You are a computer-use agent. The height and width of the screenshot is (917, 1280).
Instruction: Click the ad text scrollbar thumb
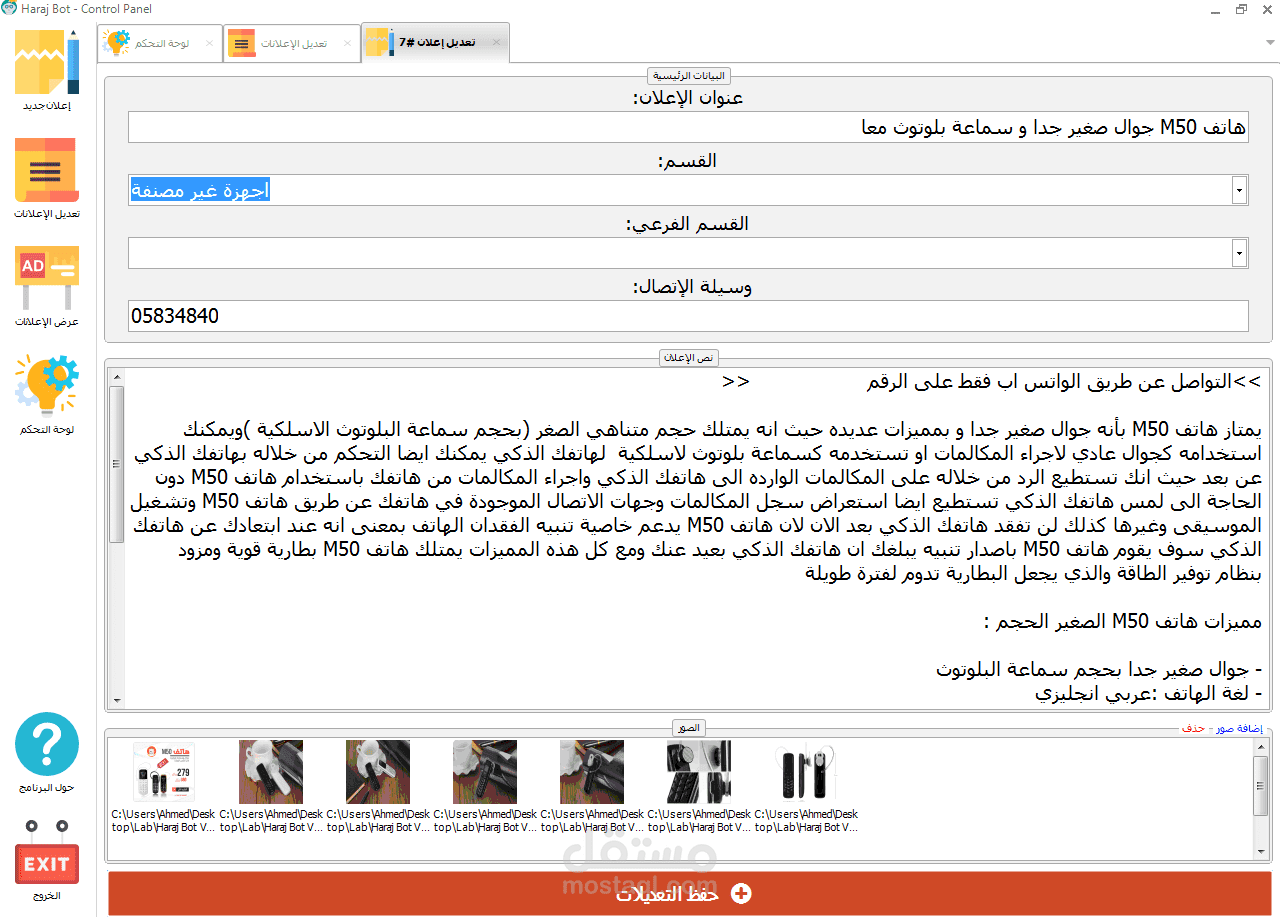coord(116,464)
